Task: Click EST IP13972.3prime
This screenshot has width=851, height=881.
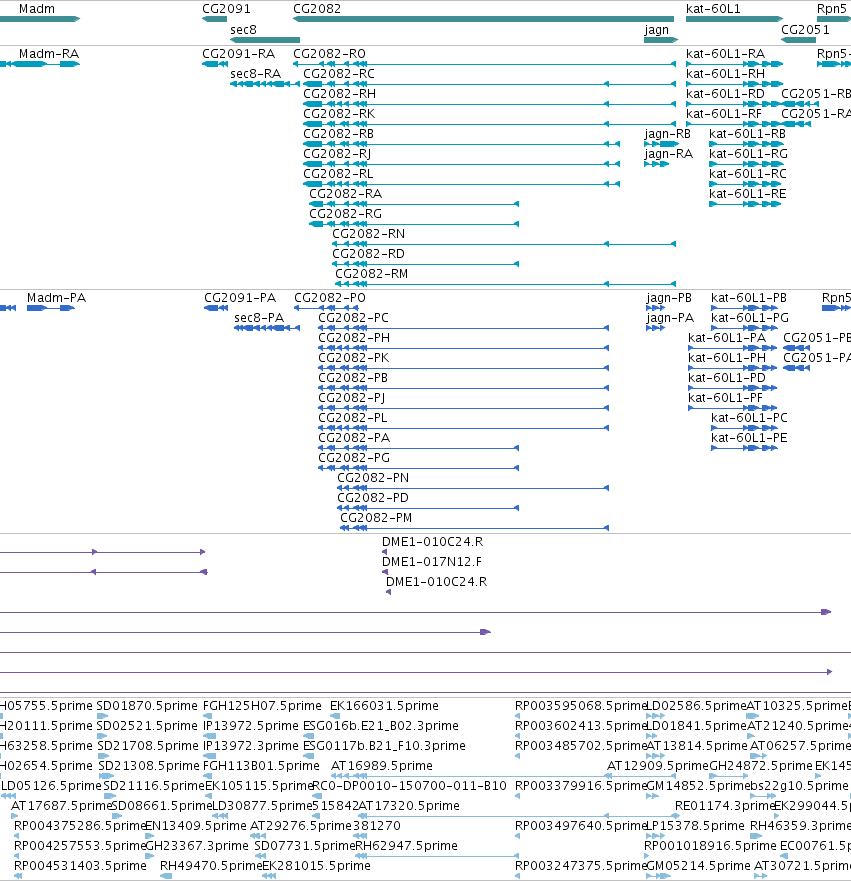Action: (x=251, y=746)
